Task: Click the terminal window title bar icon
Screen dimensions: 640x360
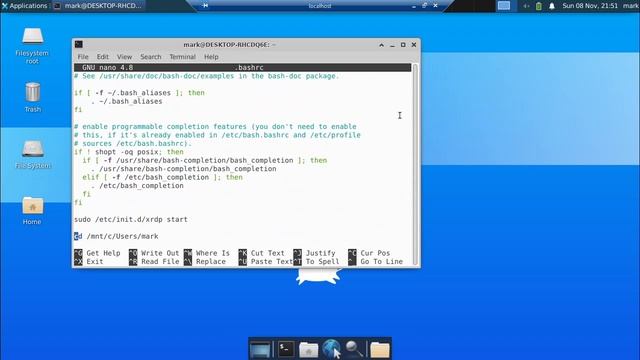Action: point(79,44)
